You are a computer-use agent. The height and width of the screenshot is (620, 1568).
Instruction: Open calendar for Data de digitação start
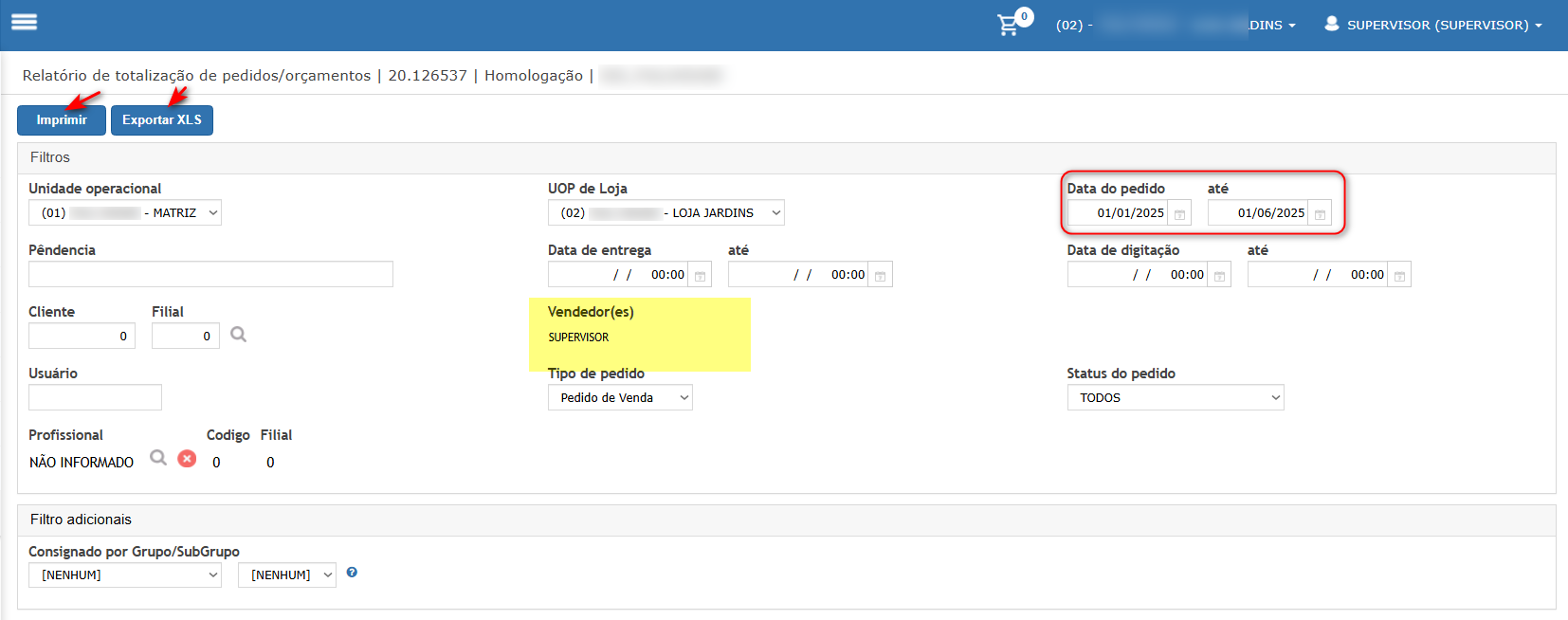[x=1219, y=276]
